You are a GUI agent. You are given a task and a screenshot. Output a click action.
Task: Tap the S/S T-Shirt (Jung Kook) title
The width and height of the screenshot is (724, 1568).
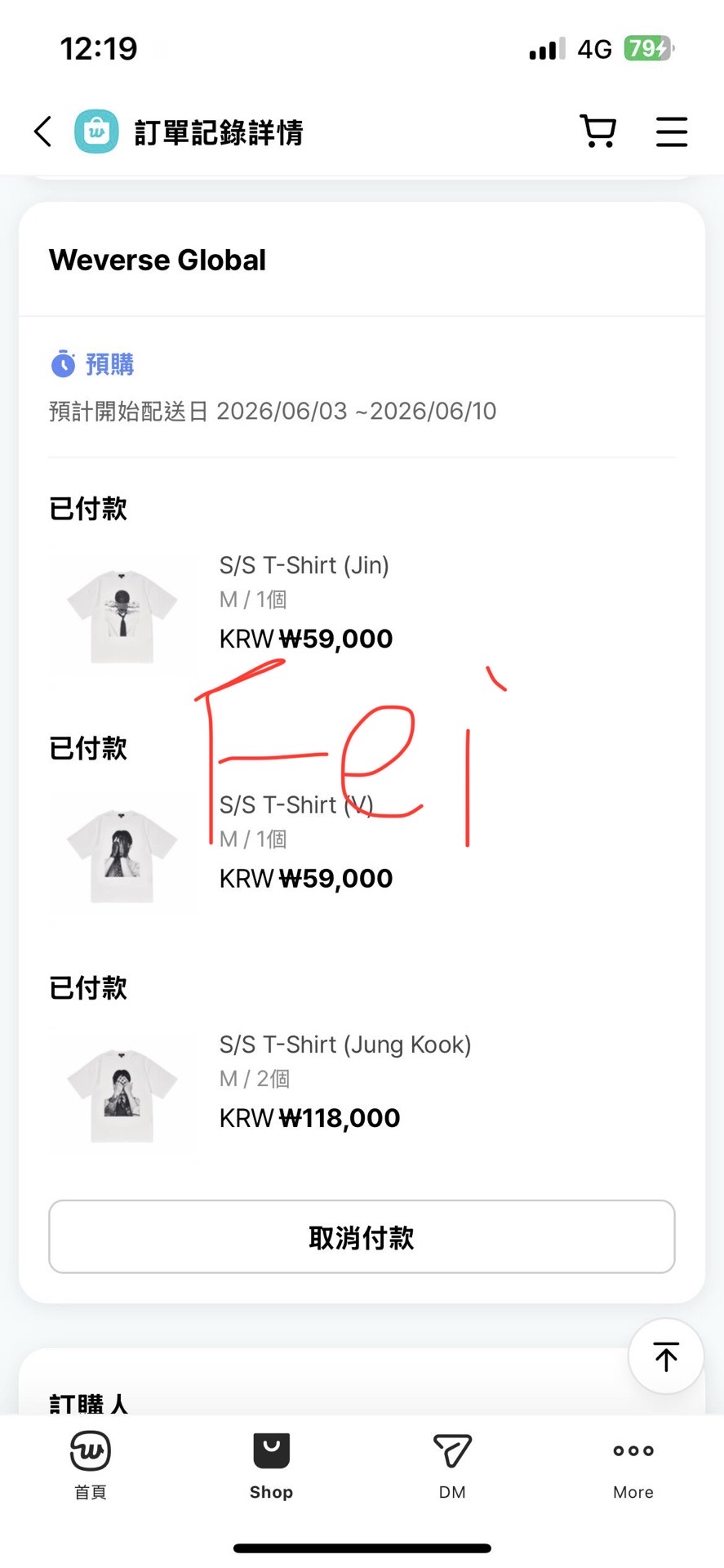[x=344, y=1045]
